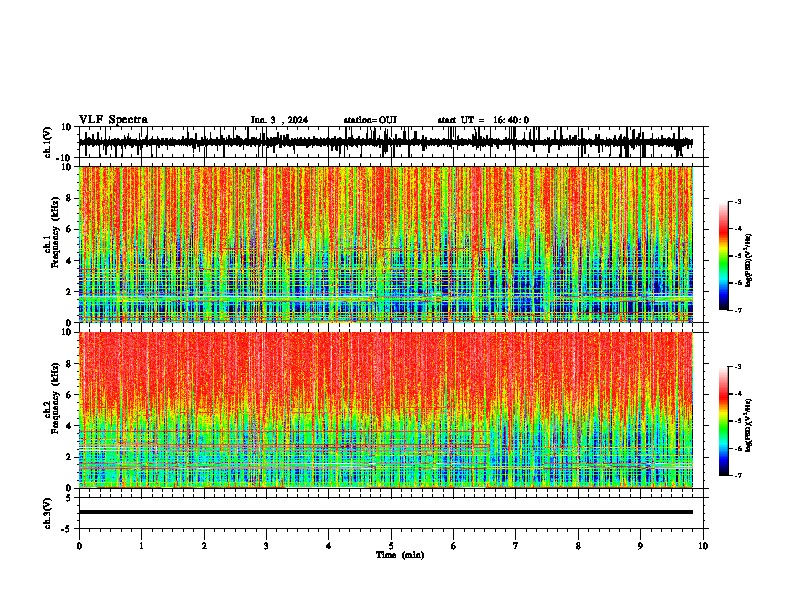Viewport: 792px width, 612px height.
Task: Click time axis tick label "9"
Action: click(640, 546)
